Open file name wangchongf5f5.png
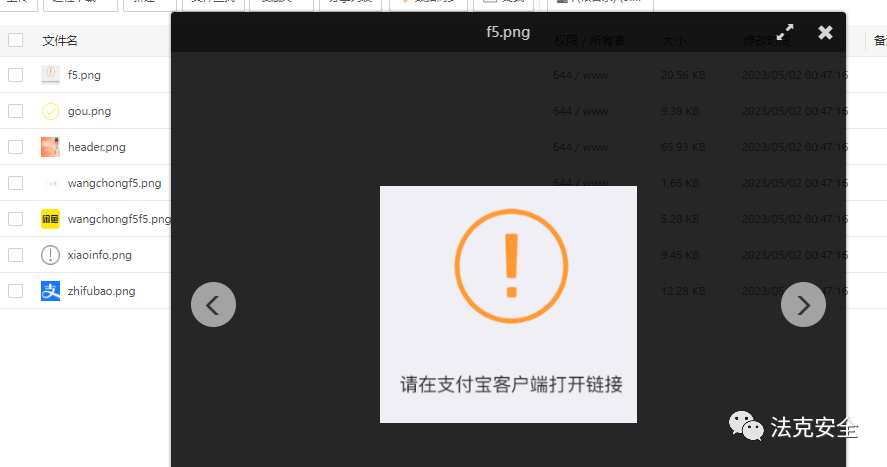The height and width of the screenshot is (467, 887). click(x=119, y=219)
